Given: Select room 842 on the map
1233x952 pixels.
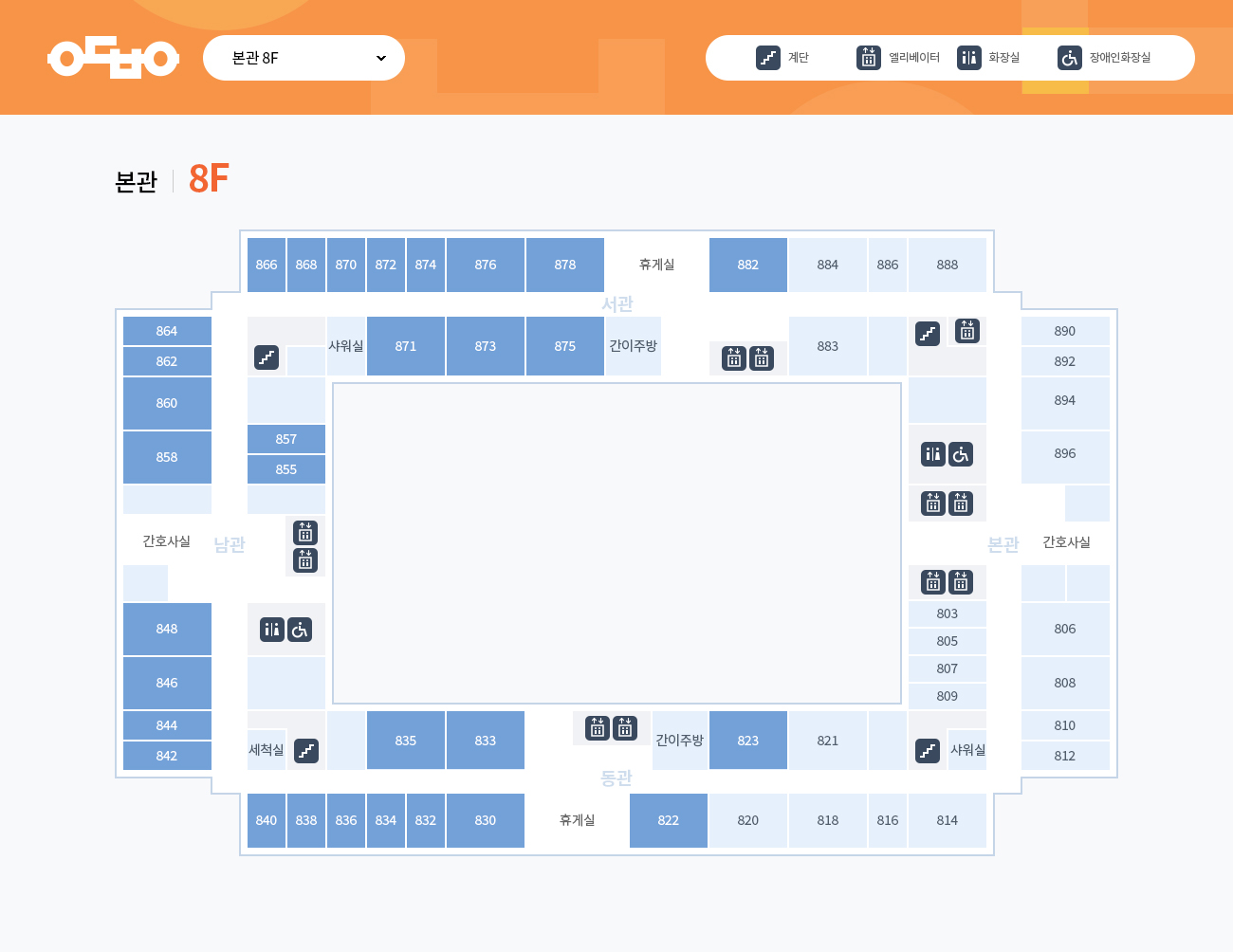Looking at the screenshot, I should 167,756.
